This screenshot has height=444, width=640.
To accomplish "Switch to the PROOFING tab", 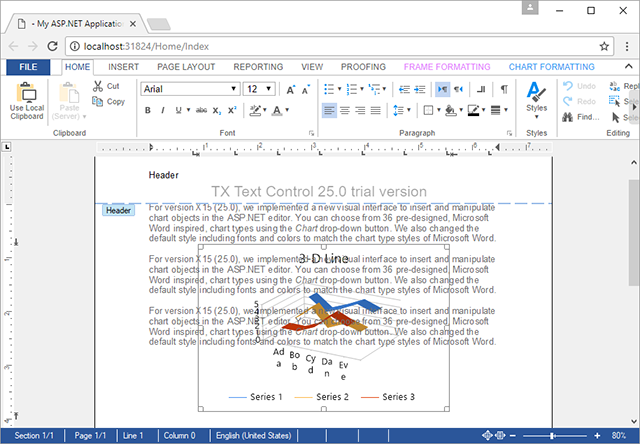I will click(363, 67).
